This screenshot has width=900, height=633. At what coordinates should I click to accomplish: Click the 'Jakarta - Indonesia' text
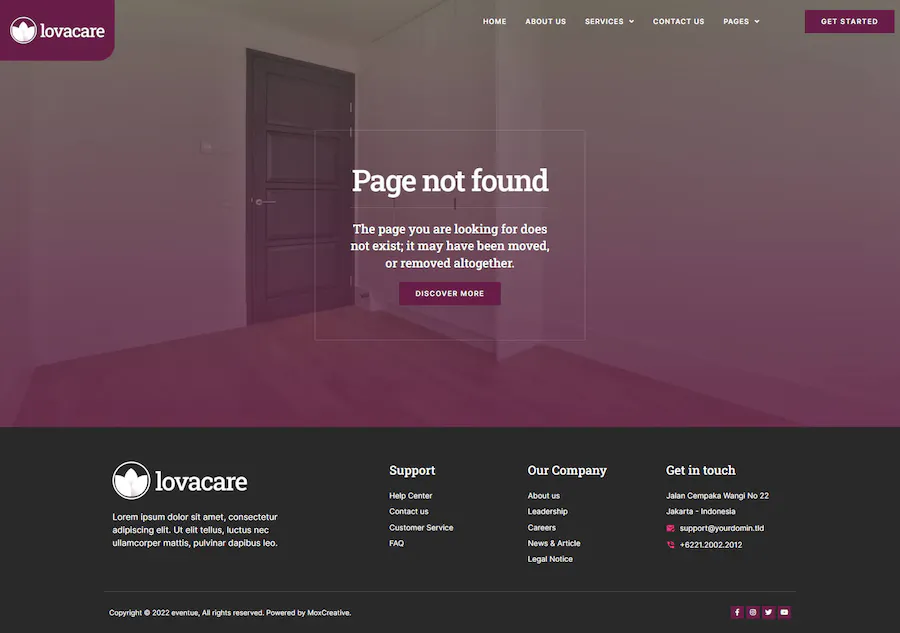point(700,511)
